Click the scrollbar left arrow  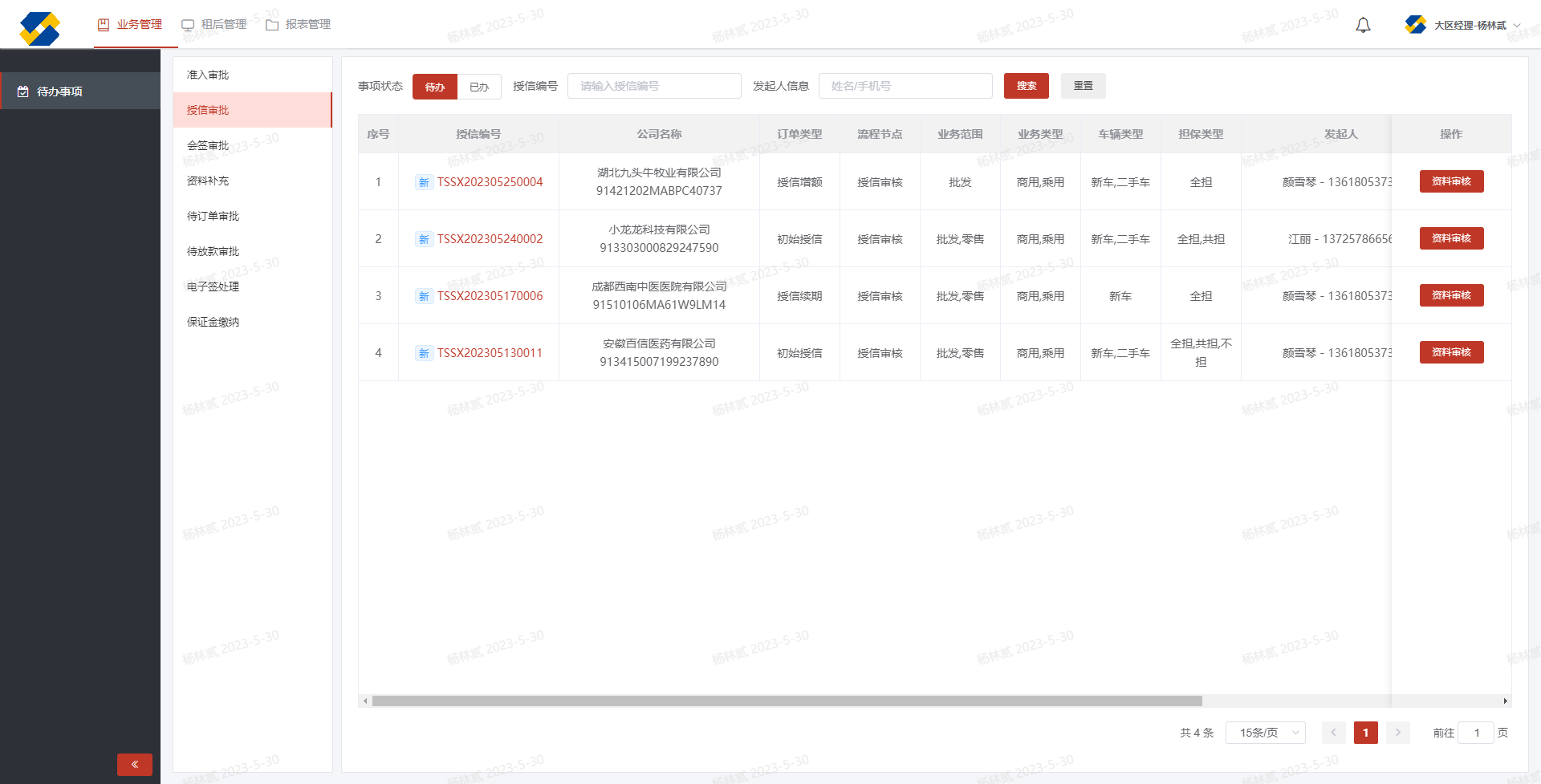365,701
